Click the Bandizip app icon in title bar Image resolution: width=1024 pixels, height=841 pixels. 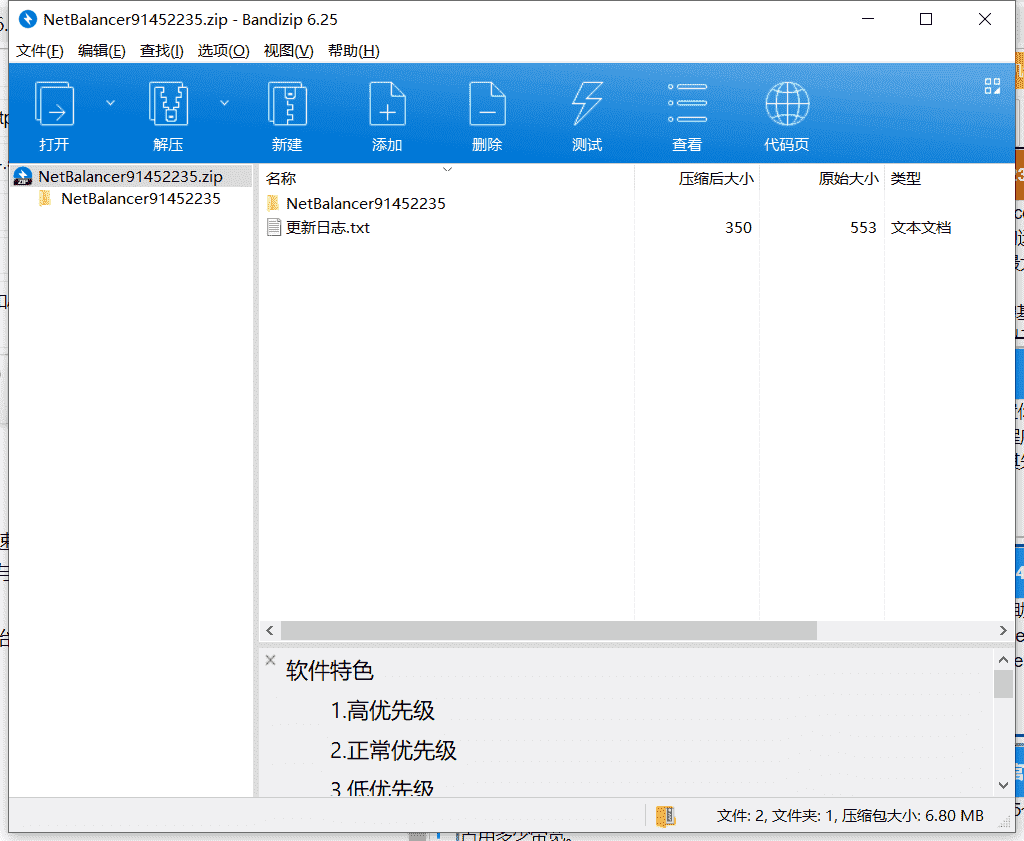click(x=27, y=20)
